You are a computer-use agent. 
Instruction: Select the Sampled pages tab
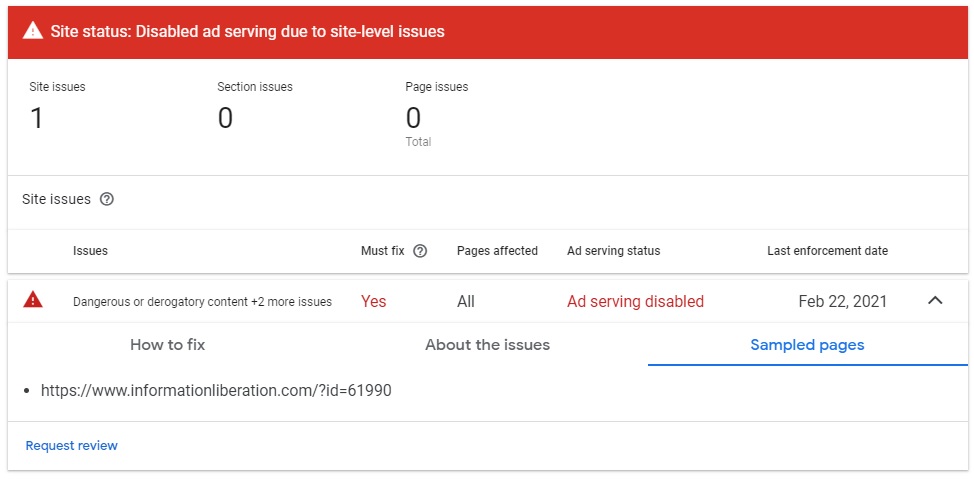coord(808,345)
